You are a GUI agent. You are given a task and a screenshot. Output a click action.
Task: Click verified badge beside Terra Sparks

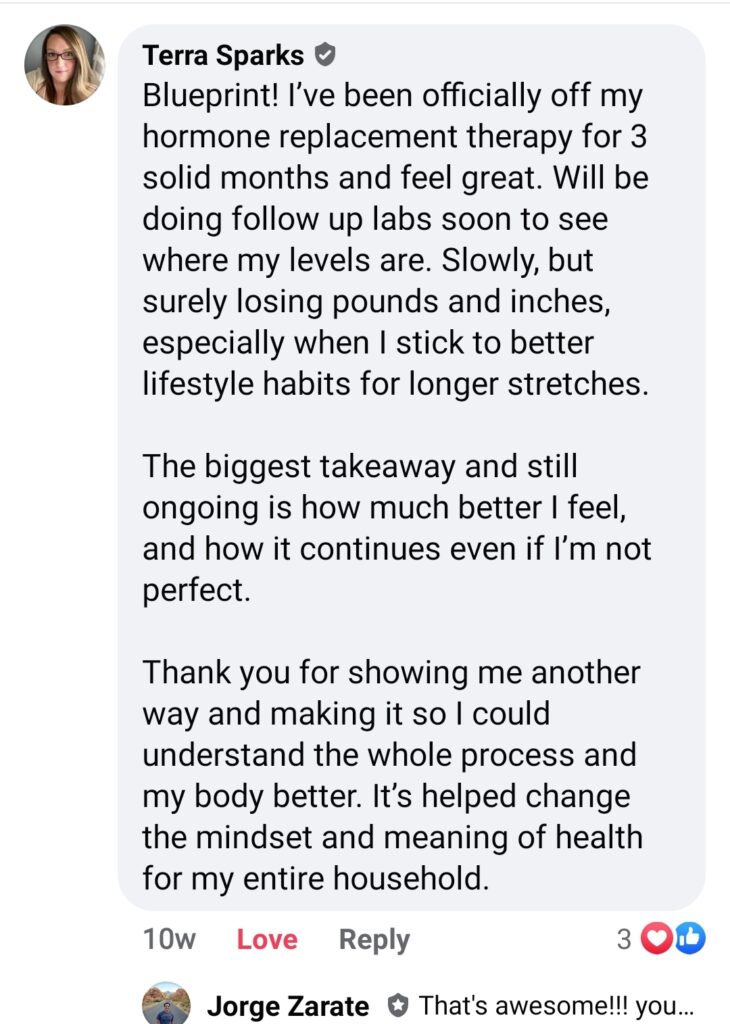324,53
